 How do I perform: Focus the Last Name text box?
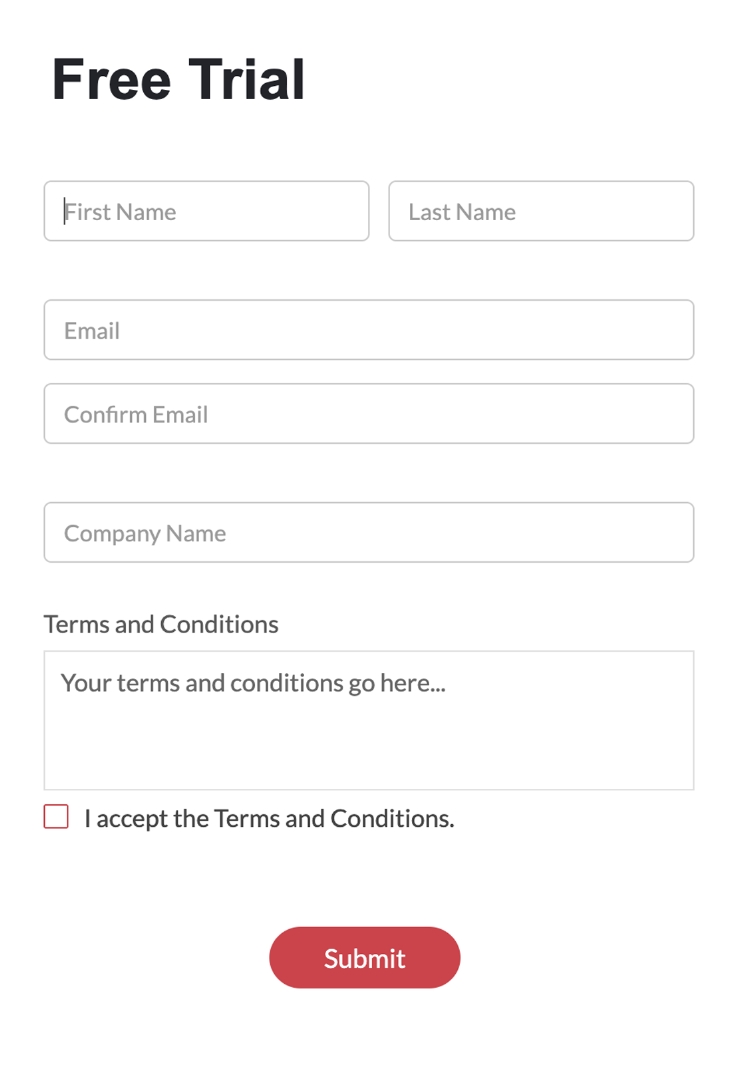coord(541,211)
